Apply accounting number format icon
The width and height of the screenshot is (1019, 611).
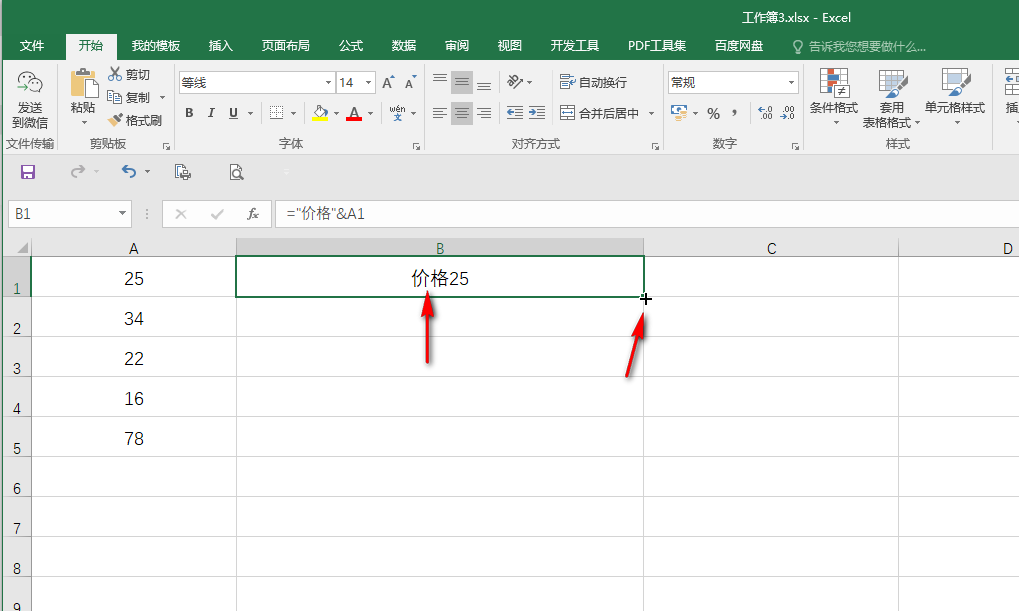[x=679, y=113]
